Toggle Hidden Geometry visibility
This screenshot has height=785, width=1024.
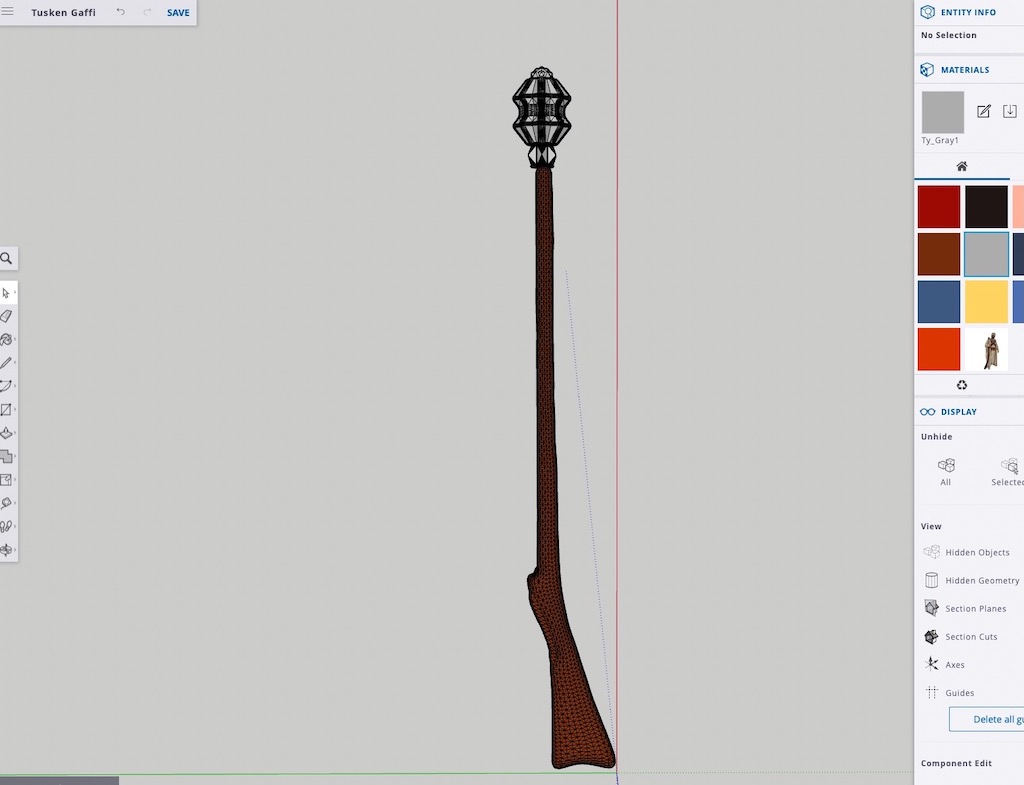click(x=972, y=581)
